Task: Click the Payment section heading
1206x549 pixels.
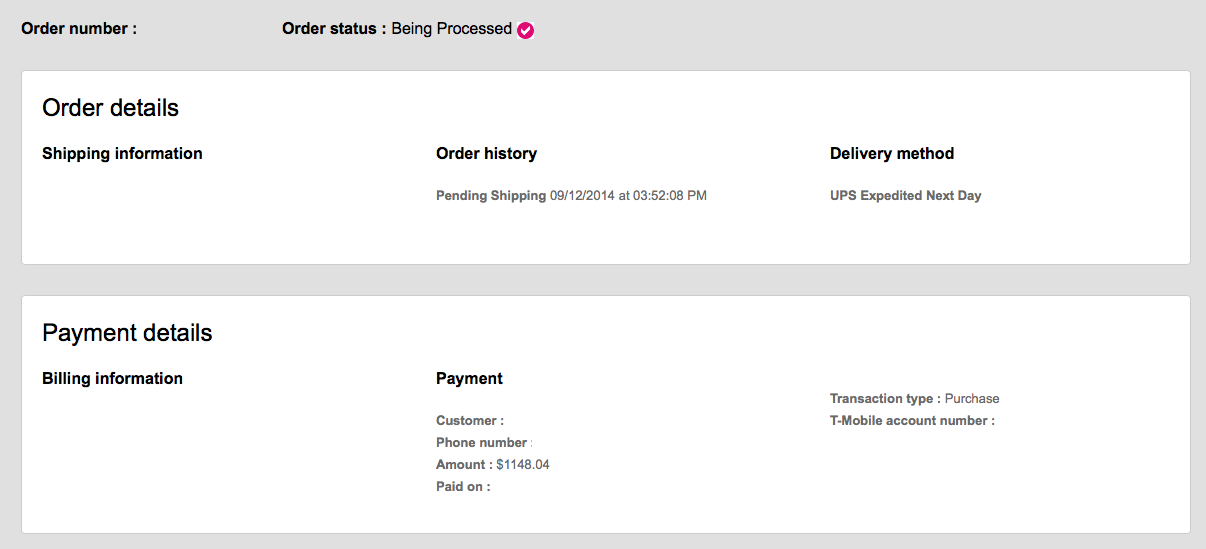Action: (469, 378)
